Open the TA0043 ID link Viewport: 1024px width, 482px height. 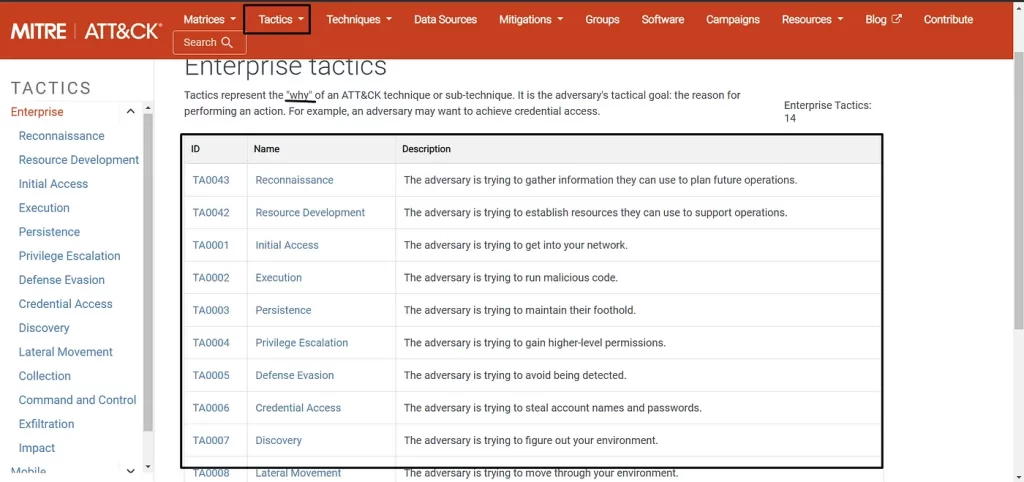tap(211, 180)
